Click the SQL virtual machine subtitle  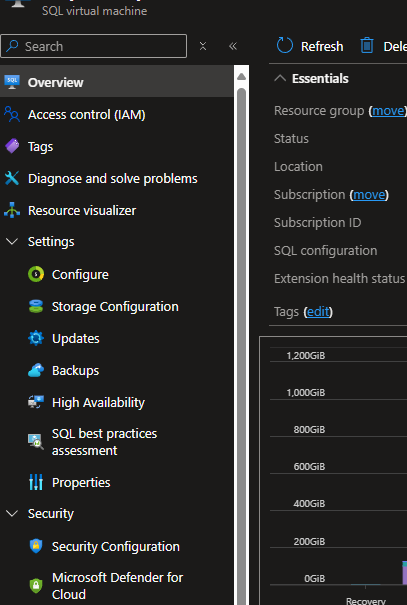click(x=95, y=11)
